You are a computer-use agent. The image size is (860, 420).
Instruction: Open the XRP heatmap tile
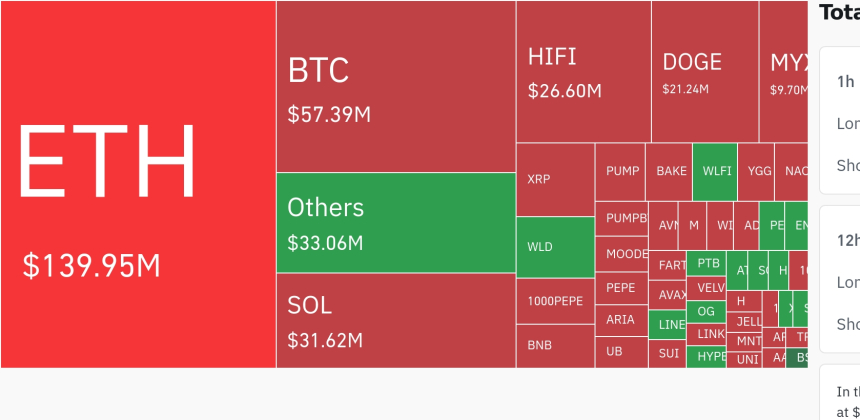[555, 180]
